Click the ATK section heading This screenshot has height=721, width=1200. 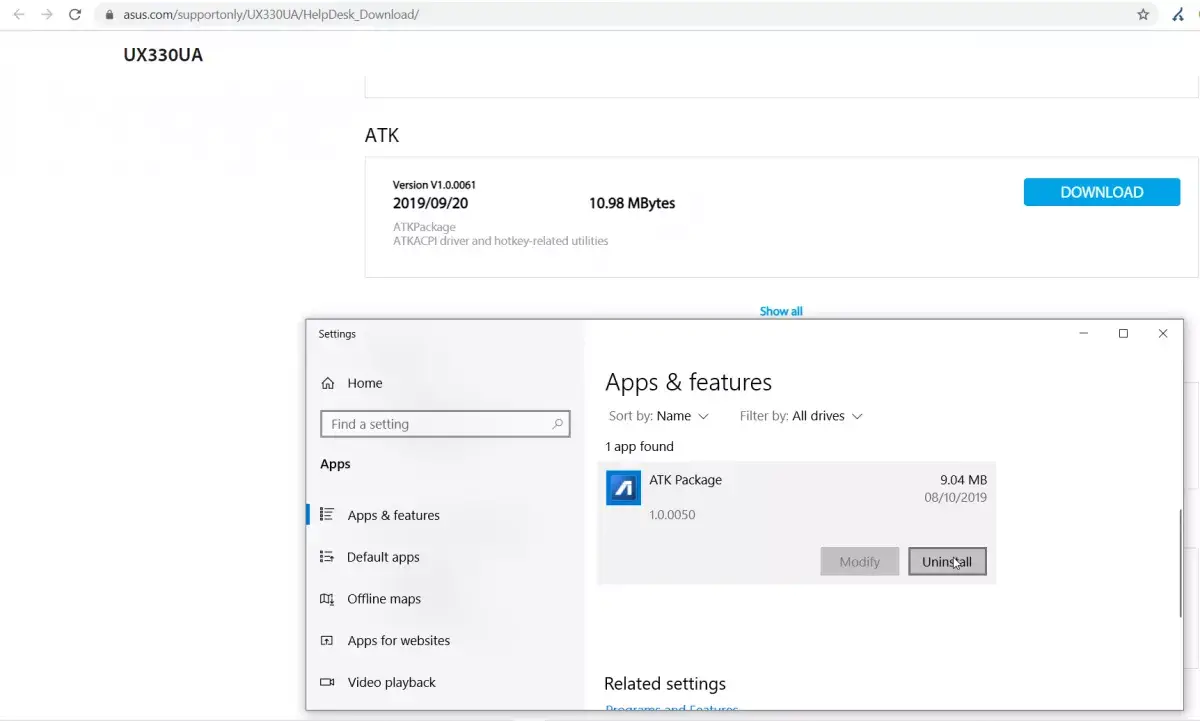click(382, 135)
